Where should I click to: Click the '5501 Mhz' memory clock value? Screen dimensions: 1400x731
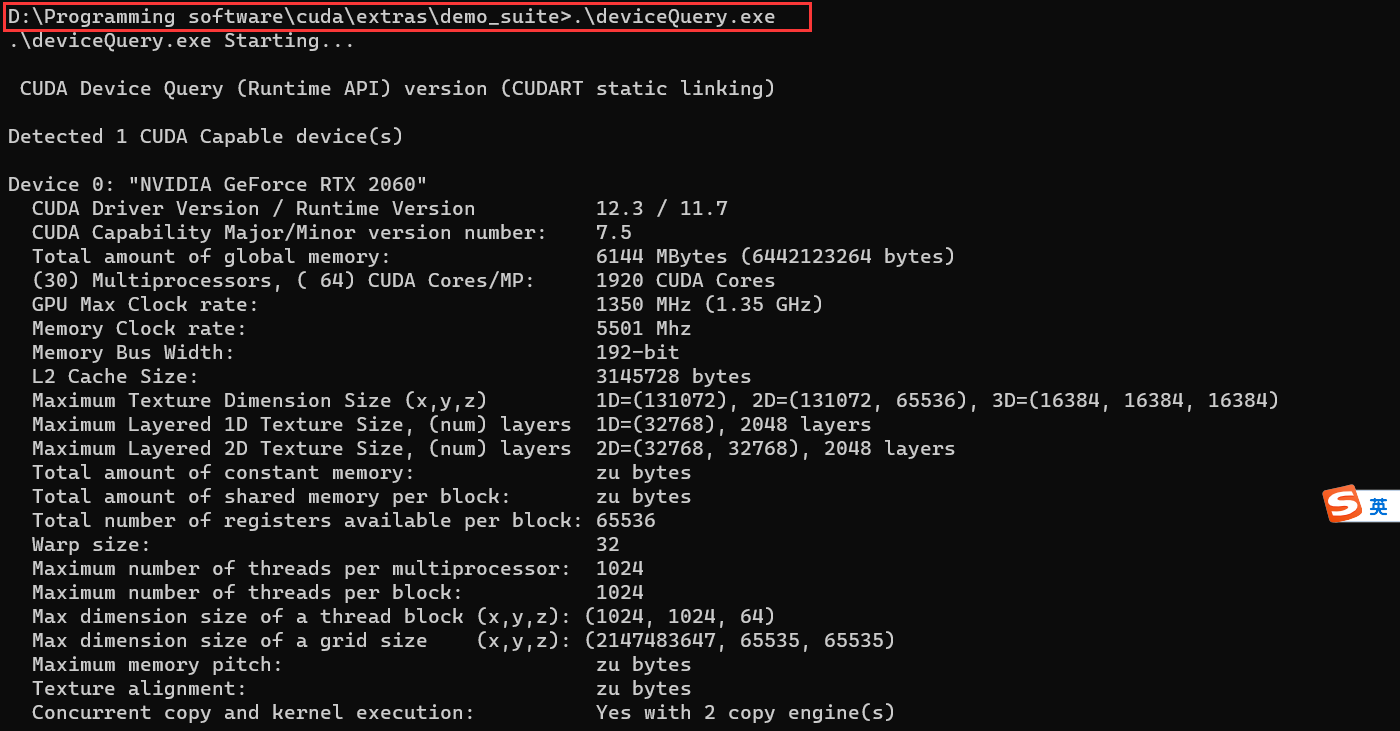point(644,329)
